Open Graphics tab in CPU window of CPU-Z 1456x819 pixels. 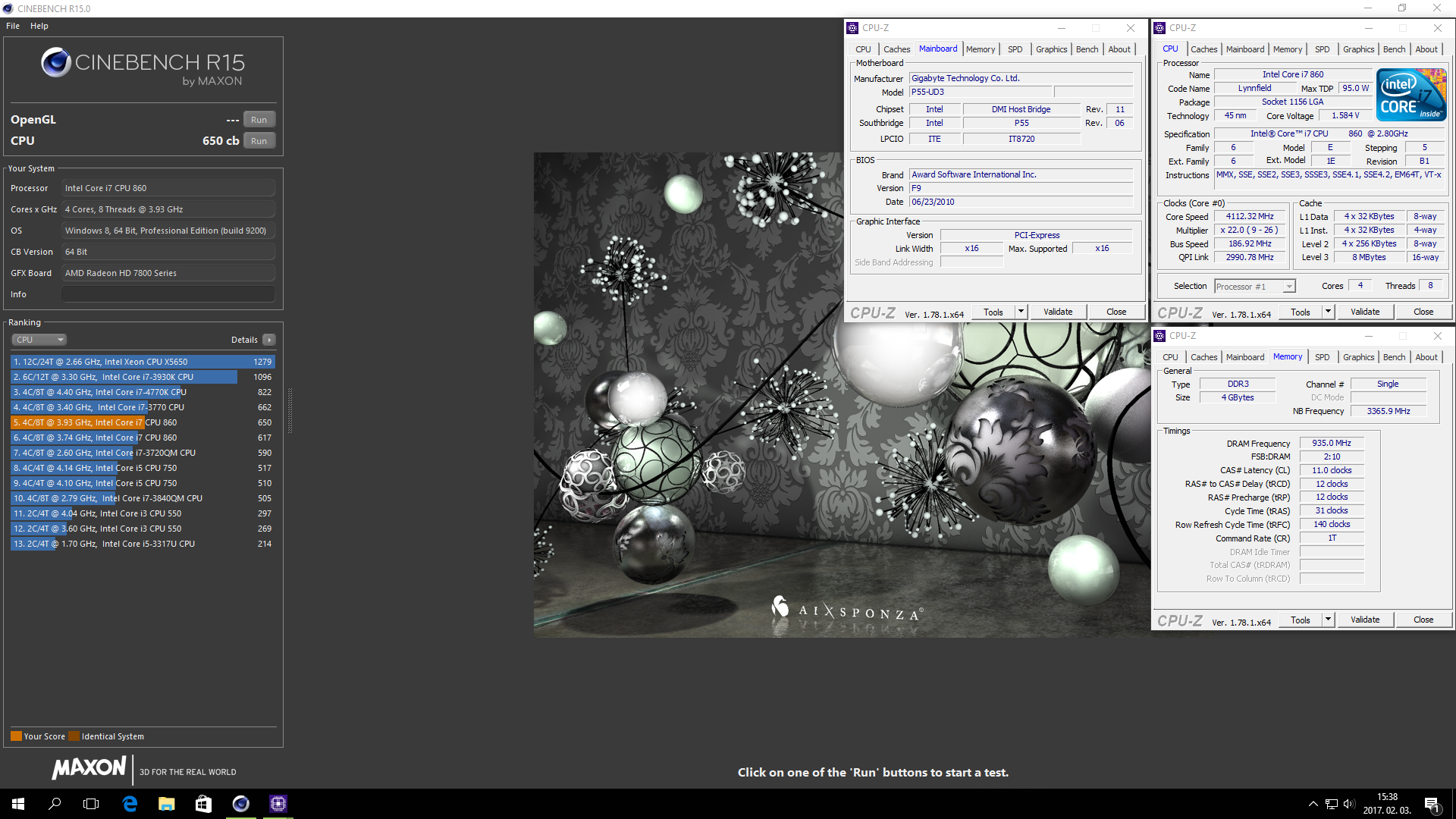(1358, 49)
